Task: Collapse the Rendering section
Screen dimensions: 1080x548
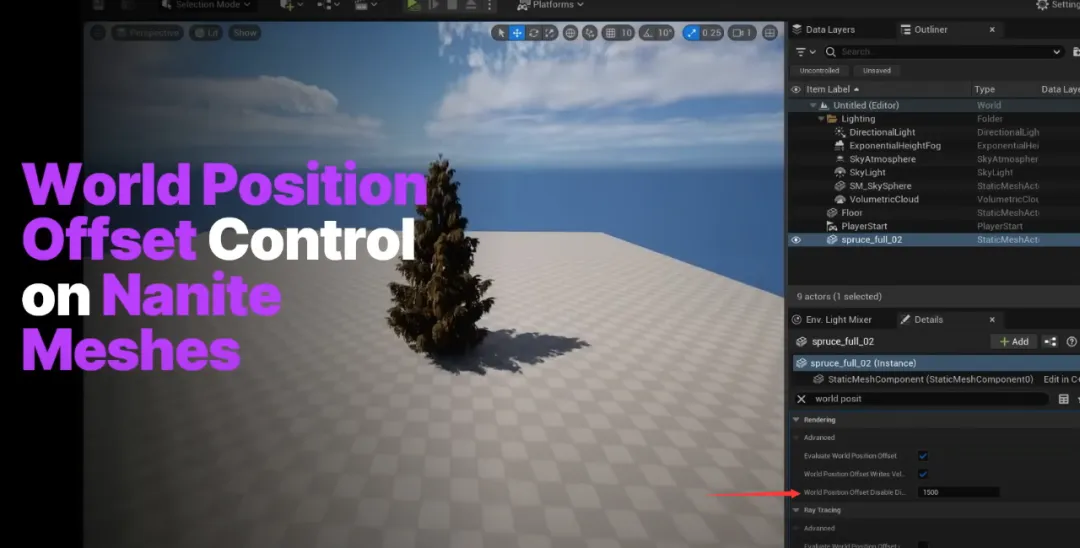Action: pos(796,419)
